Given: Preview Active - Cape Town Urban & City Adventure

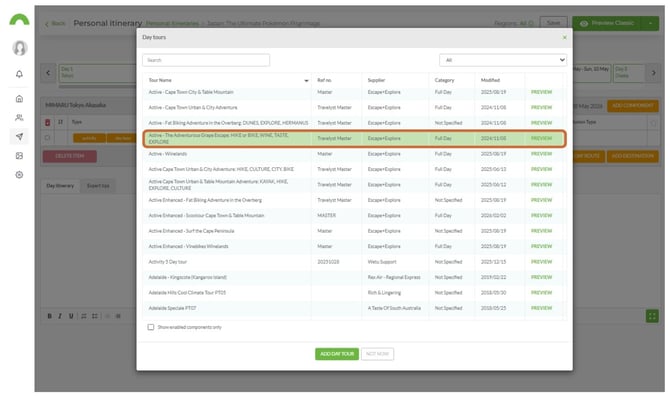Looking at the screenshot, I should (x=541, y=108).
